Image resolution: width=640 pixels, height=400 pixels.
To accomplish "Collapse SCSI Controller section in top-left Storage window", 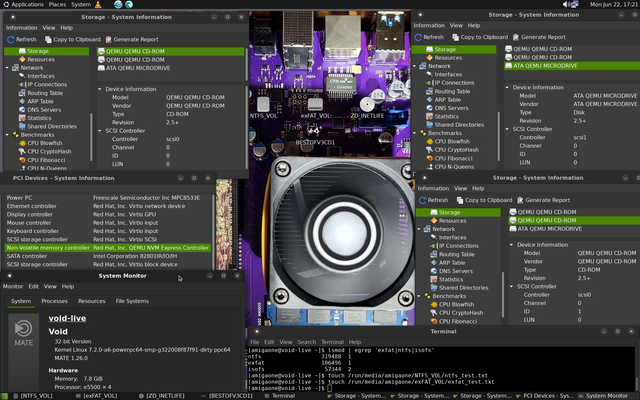I will (x=100, y=131).
